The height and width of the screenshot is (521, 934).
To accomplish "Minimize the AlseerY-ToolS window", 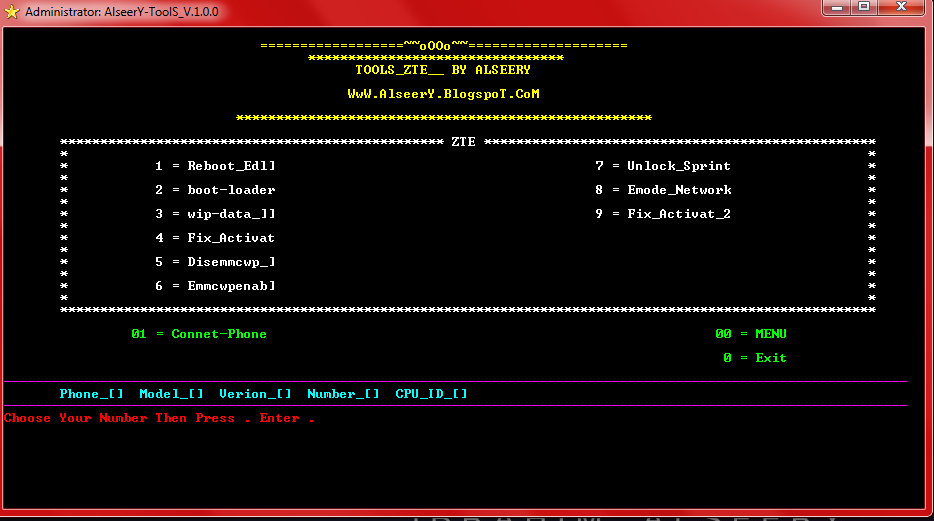I will pyautogui.click(x=837, y=7).
